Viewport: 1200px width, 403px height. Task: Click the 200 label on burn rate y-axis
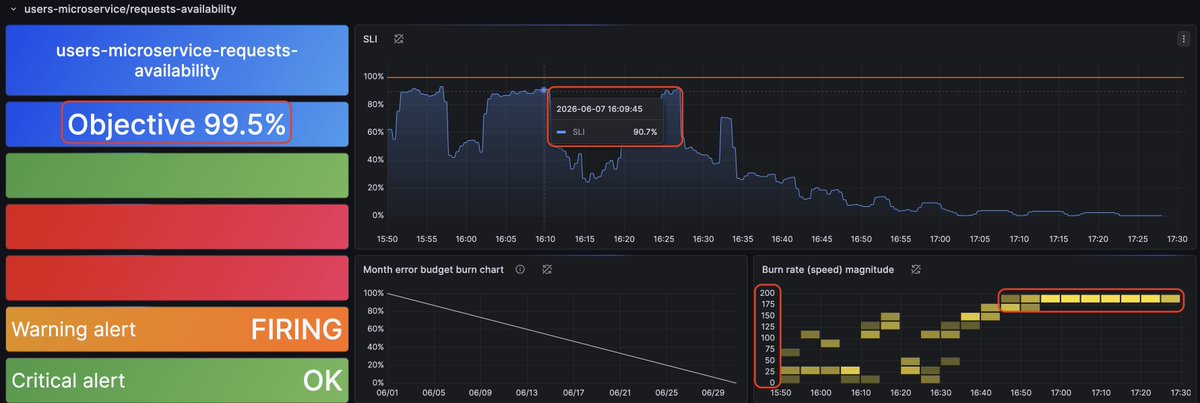point(767,293)
